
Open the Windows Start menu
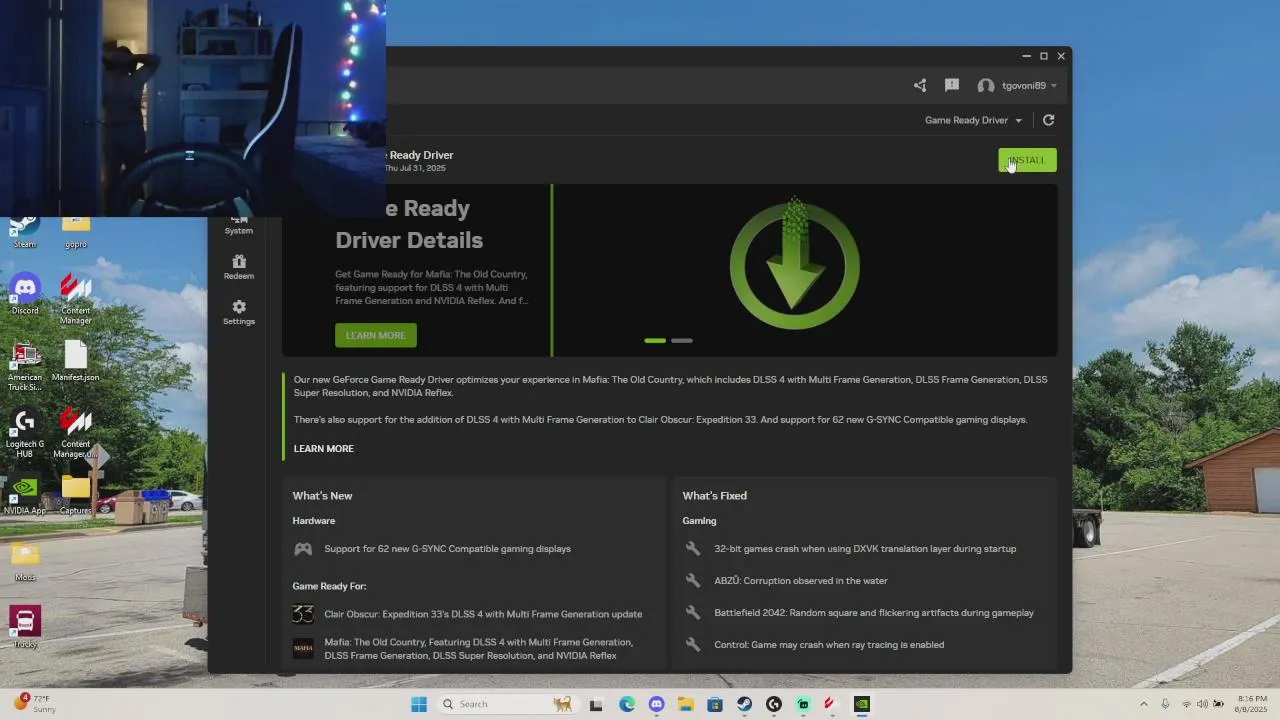tap(419, 704)
